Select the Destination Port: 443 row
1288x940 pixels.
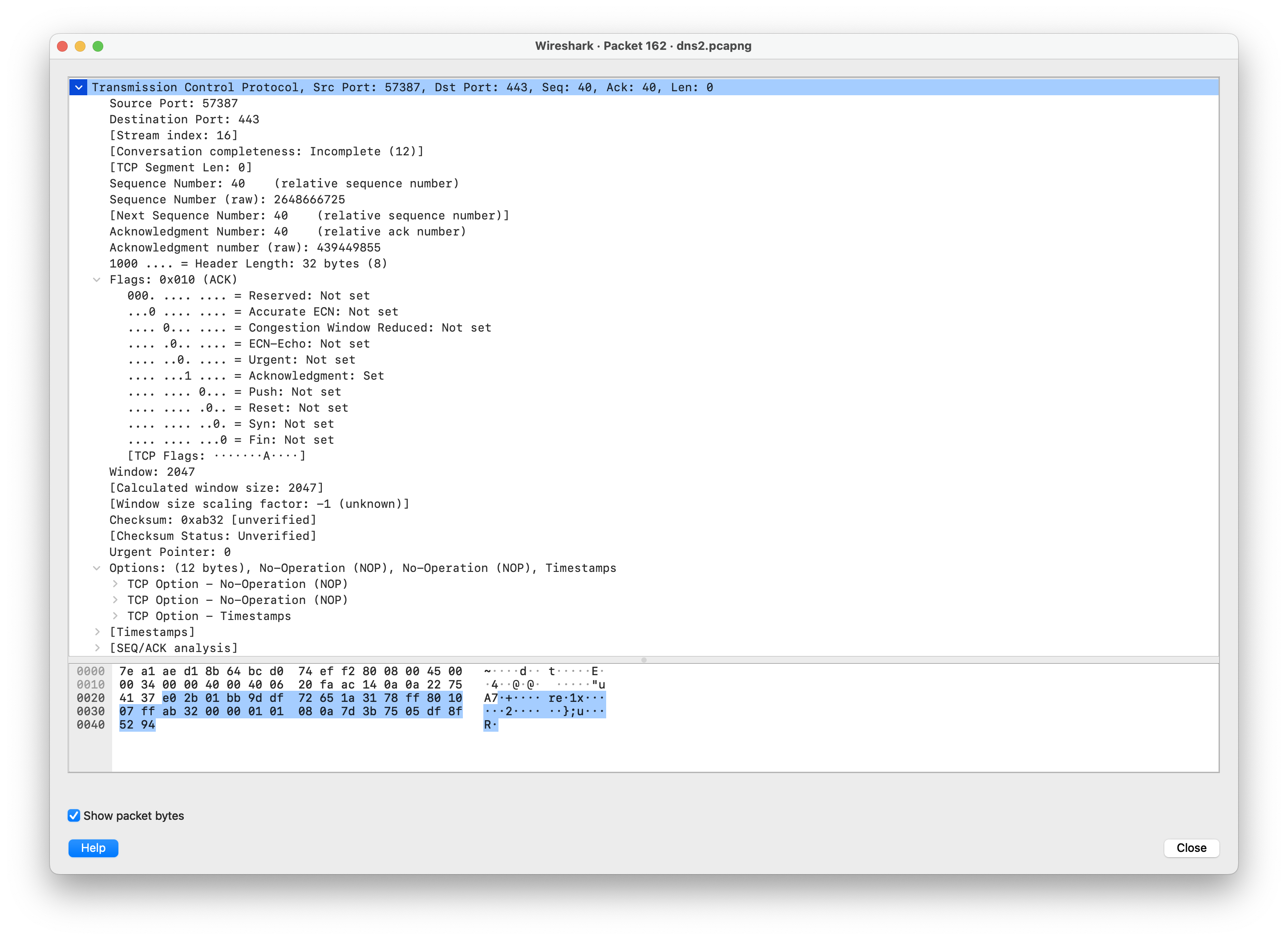tap(644, 119)
